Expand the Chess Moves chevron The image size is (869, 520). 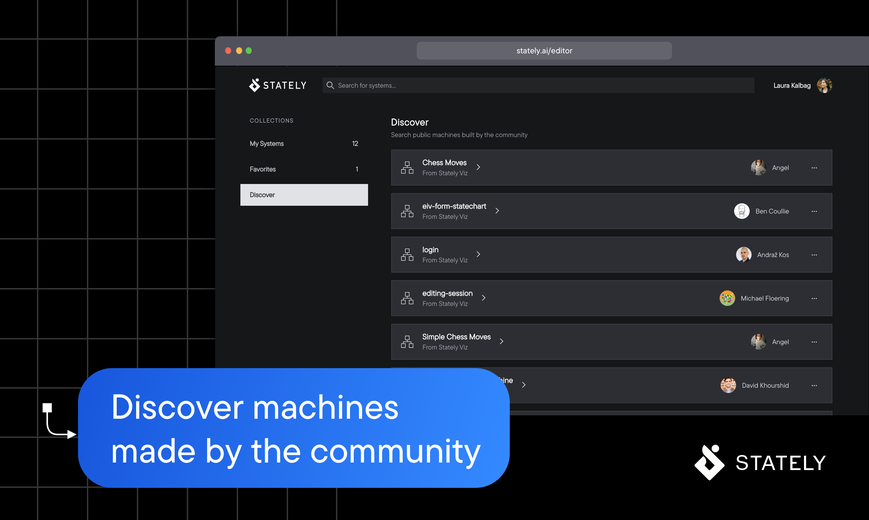click(478, 167)
